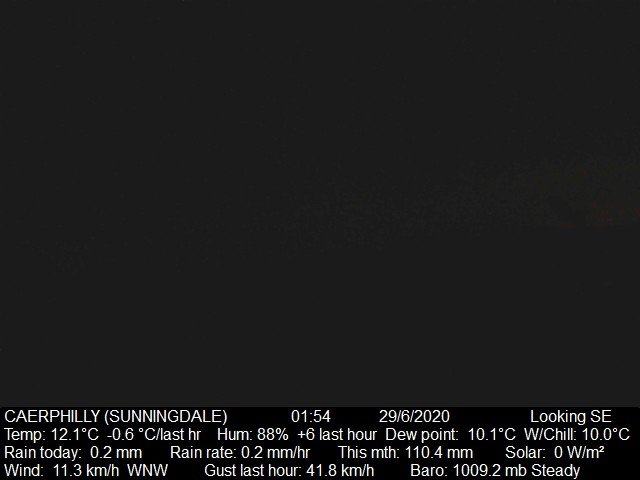Image resolution: width=640 pixels, height=480 pixels.
Task: Click the Rain rate 0.2 mm/hr reading
Action: point(240,453)
